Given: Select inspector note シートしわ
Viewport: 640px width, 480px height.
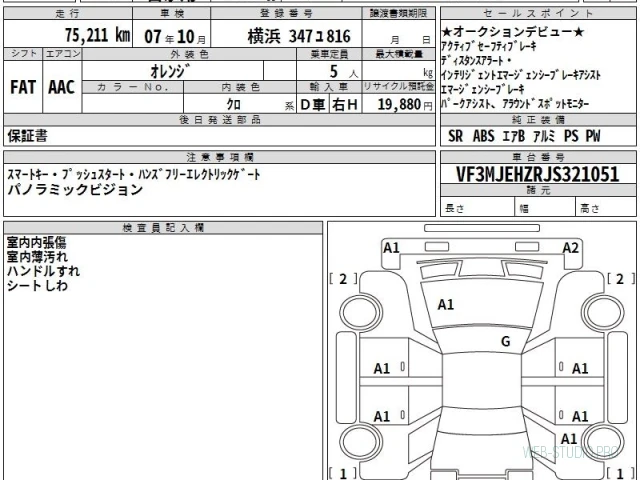Looking at the screenshot, I should [37, 286].
